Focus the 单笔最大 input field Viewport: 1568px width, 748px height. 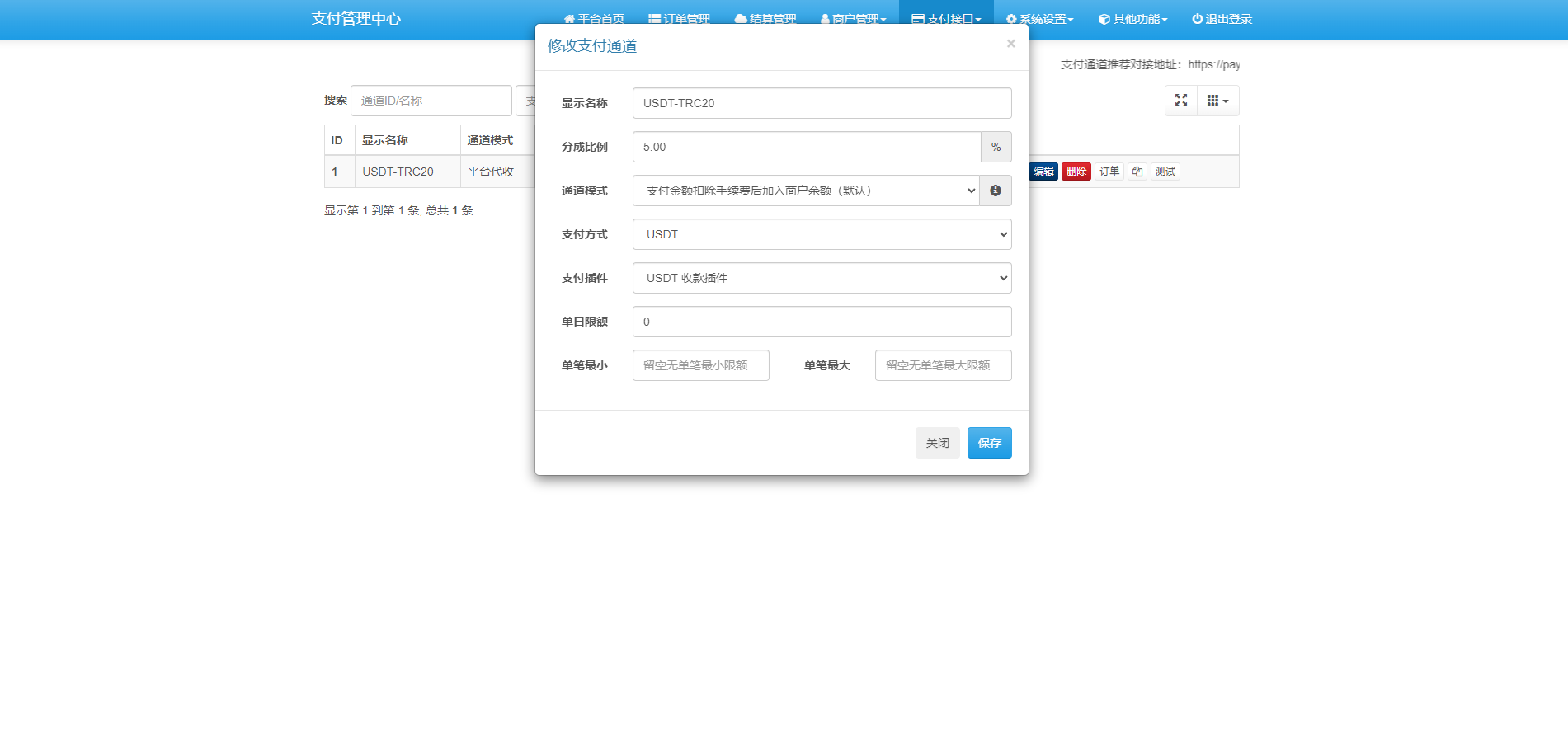944,365
